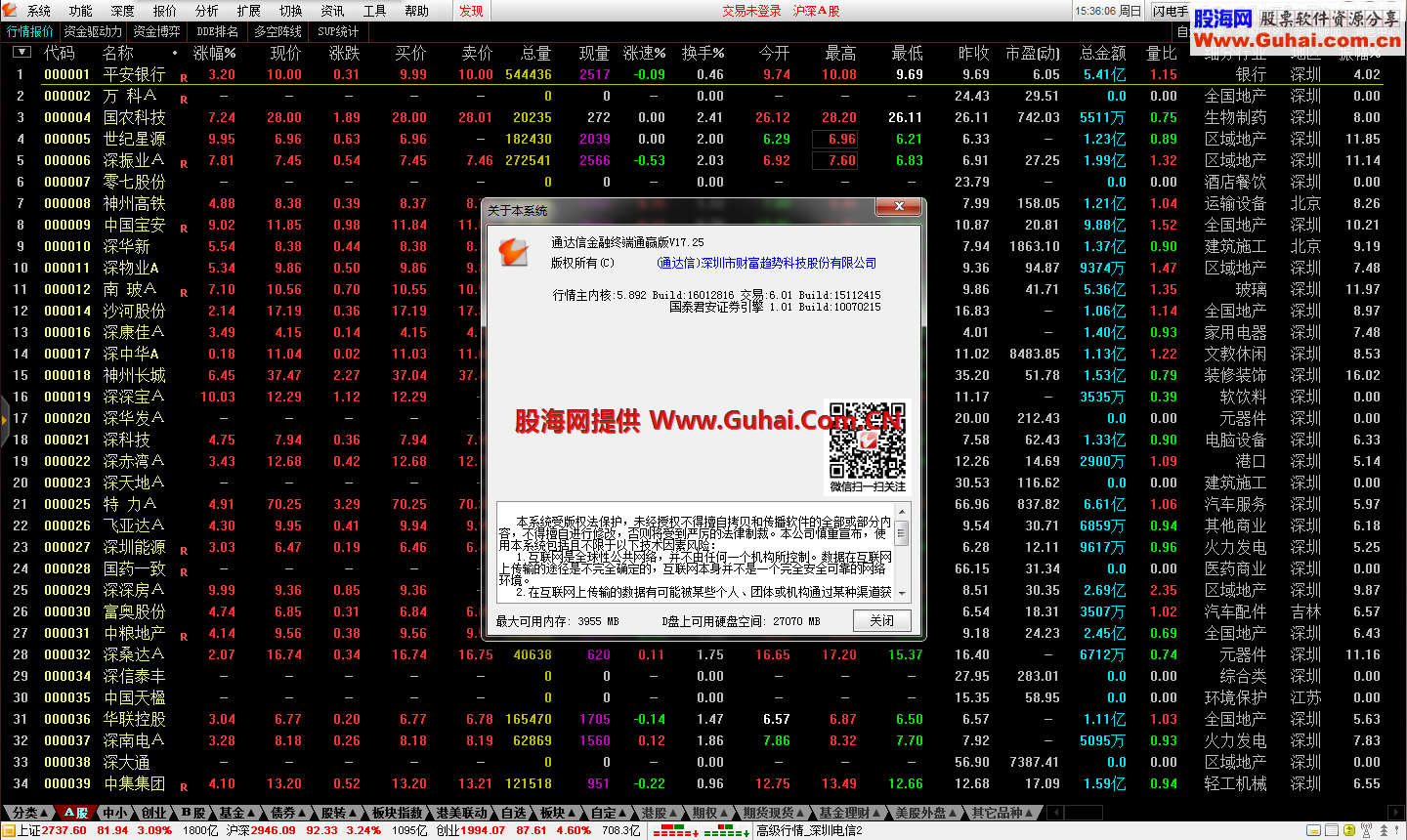
Task: Select the 创业 tab at the bottom
Action: (x=155, y=813)
